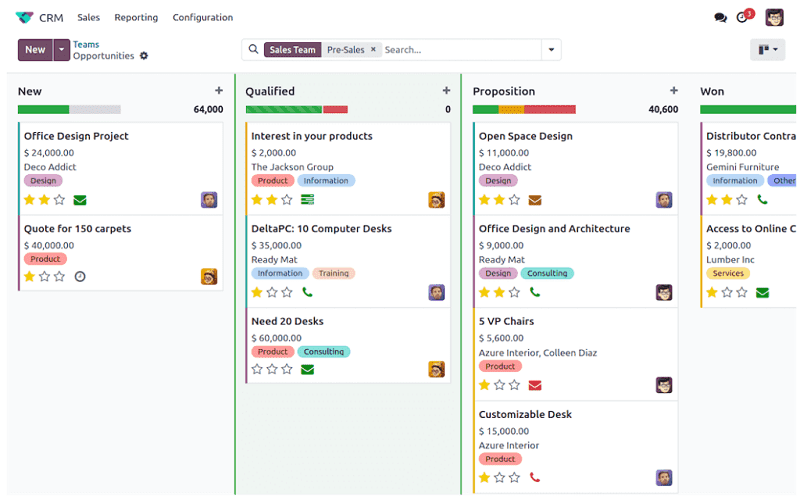The height and width of the screenshot is (500, 800).
Task: Click Azure Interior, Colleen Diaz customer text
Action: pos(538,353)
